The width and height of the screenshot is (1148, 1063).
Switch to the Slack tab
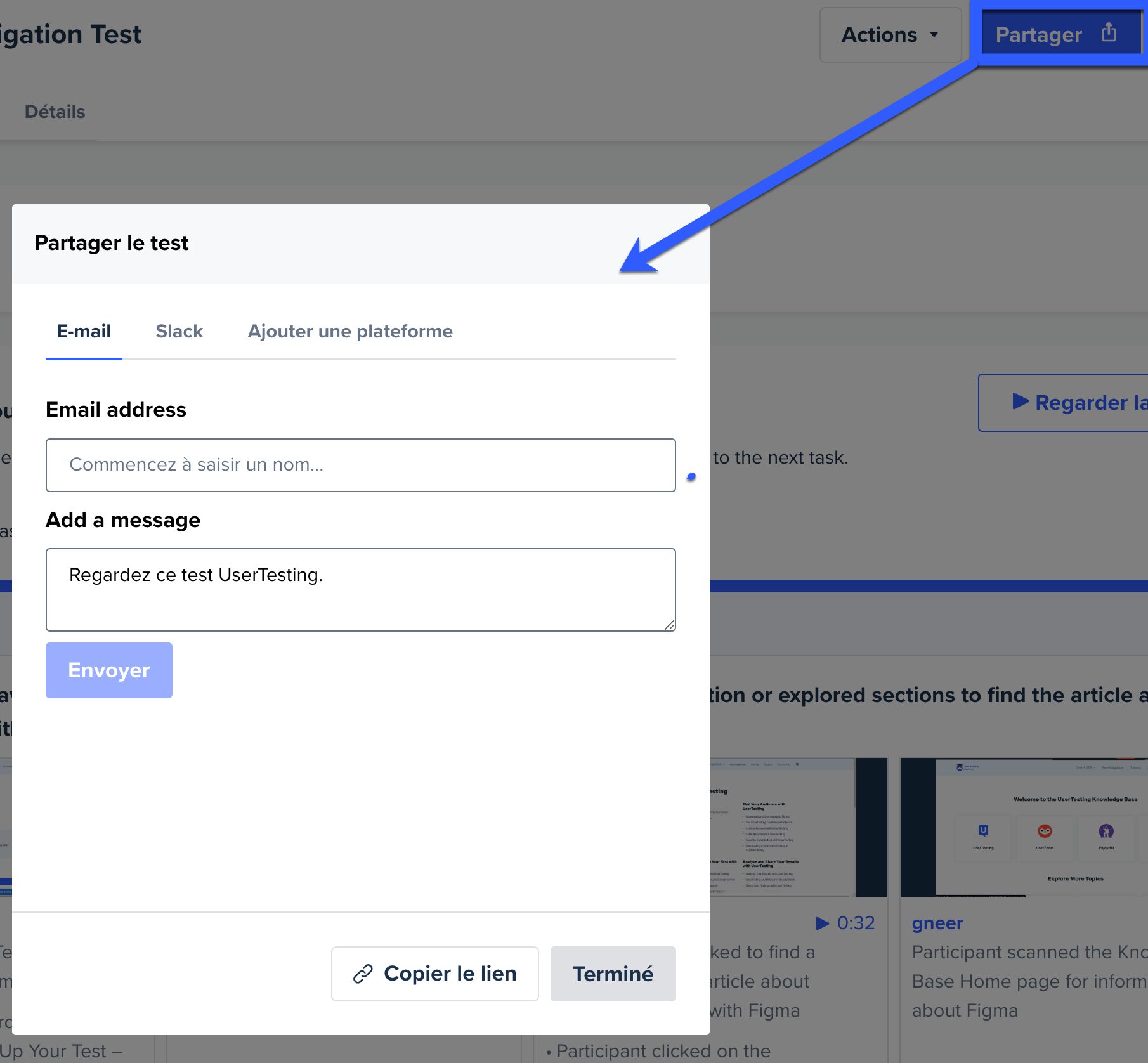point(179,331)
